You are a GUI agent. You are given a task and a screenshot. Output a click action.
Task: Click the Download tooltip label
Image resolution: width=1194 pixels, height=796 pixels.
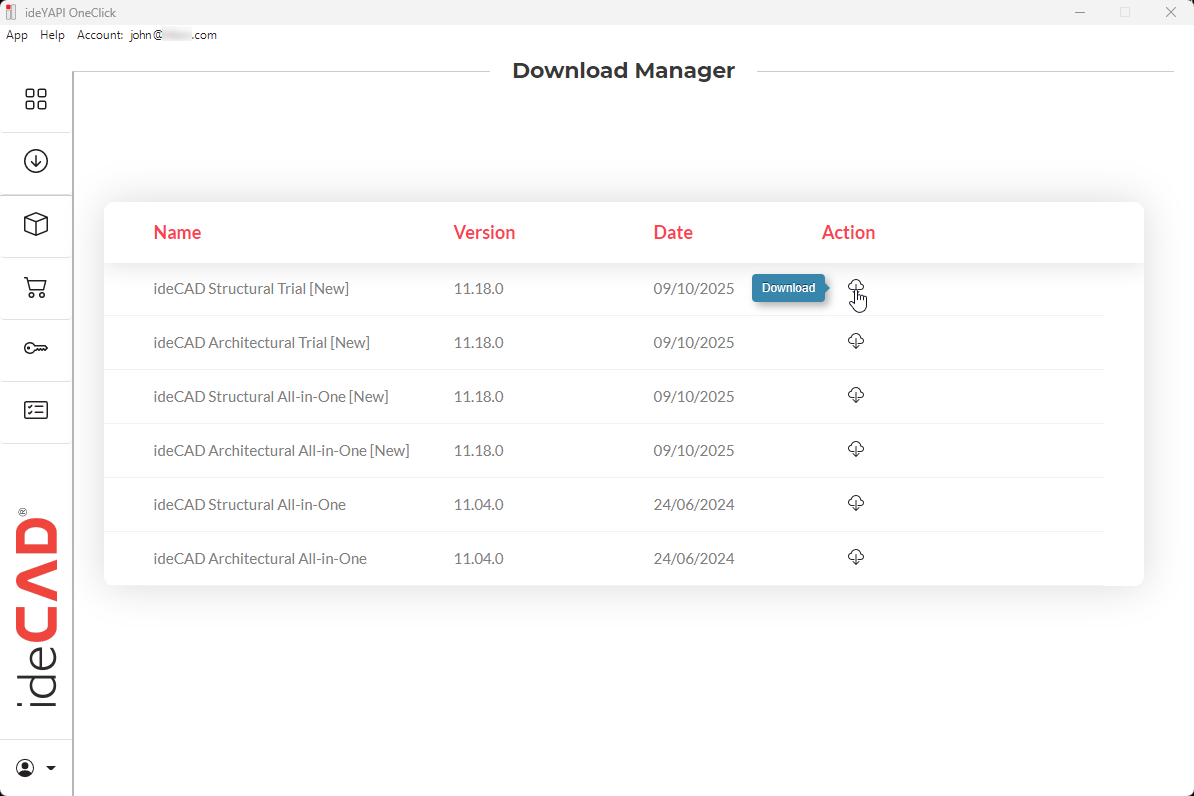pos(788,288)
